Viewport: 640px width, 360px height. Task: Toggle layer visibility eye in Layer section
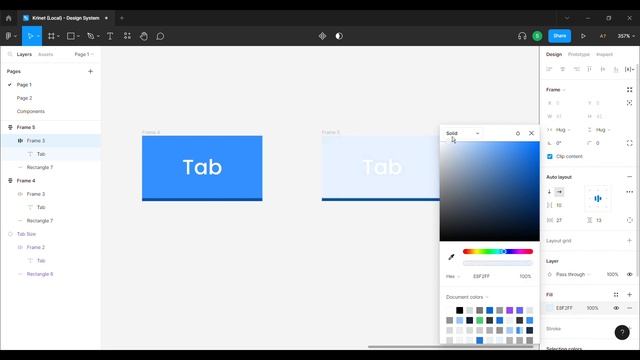click(629, 274)
